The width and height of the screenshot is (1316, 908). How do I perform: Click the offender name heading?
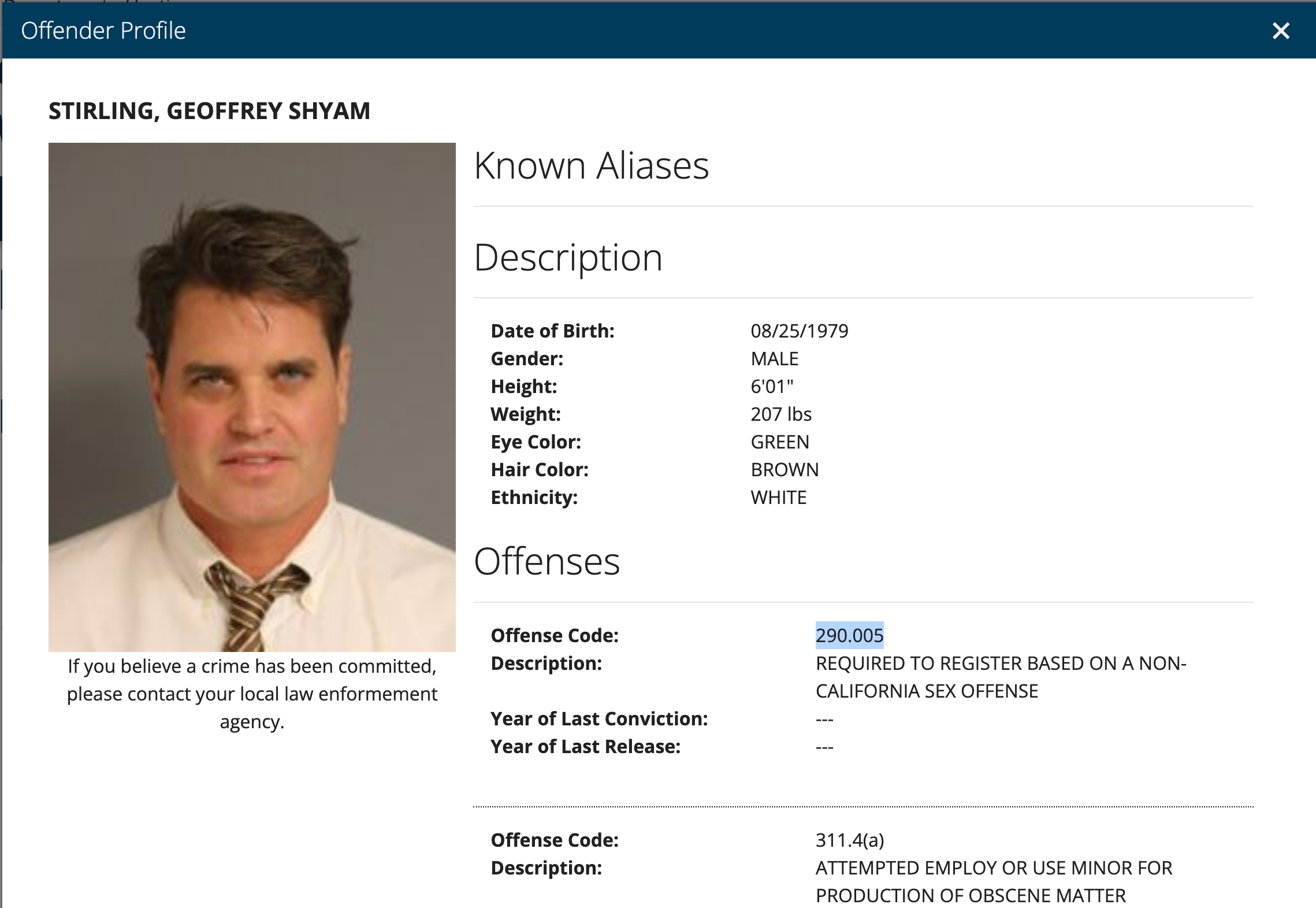pos(209,111)
